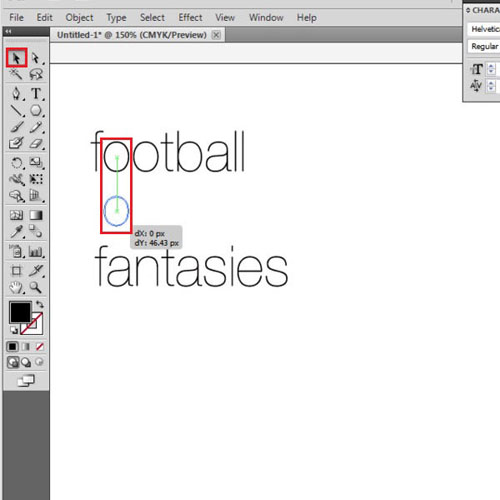500x500 pixels.
Task: Open the Object menu
Action: [79, 17]
